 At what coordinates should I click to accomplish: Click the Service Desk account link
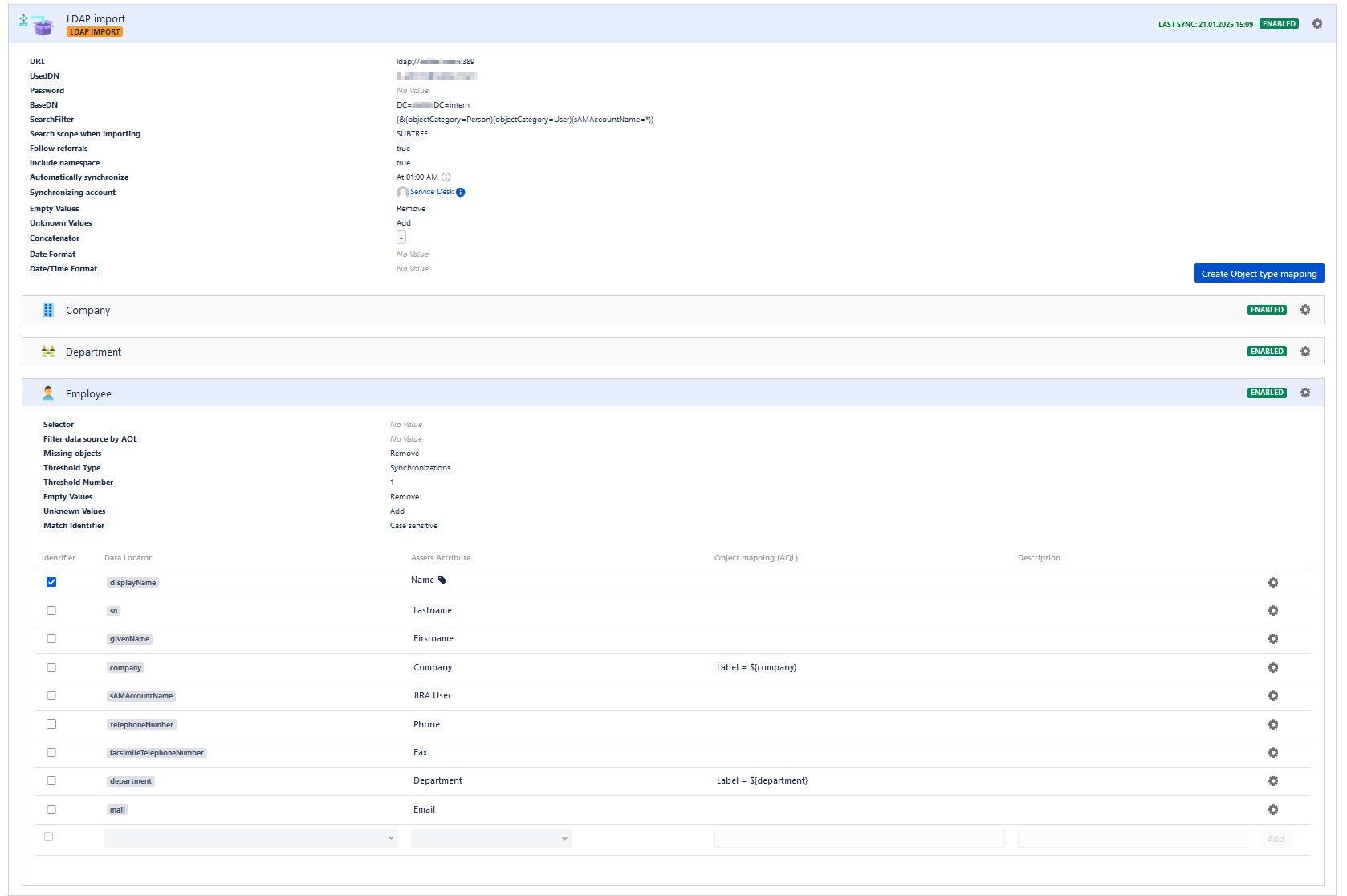pyautogui.click(x=432, y=192)
